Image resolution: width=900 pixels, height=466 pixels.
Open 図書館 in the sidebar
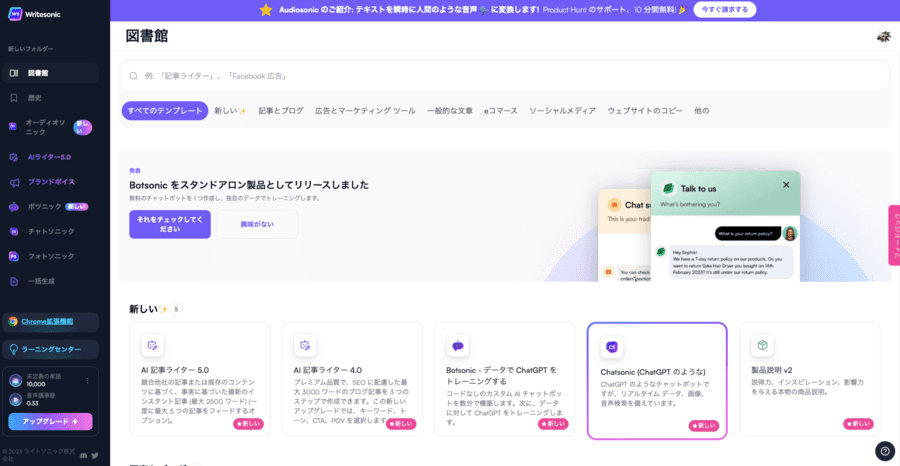pyautogui.click(x=51, y=73)
